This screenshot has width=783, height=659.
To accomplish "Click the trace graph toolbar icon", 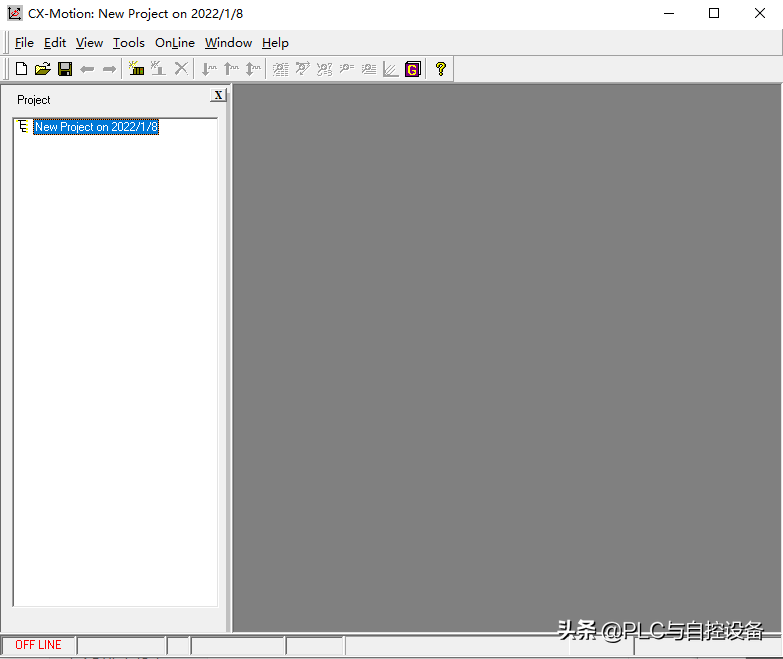I will coord(390,69).
